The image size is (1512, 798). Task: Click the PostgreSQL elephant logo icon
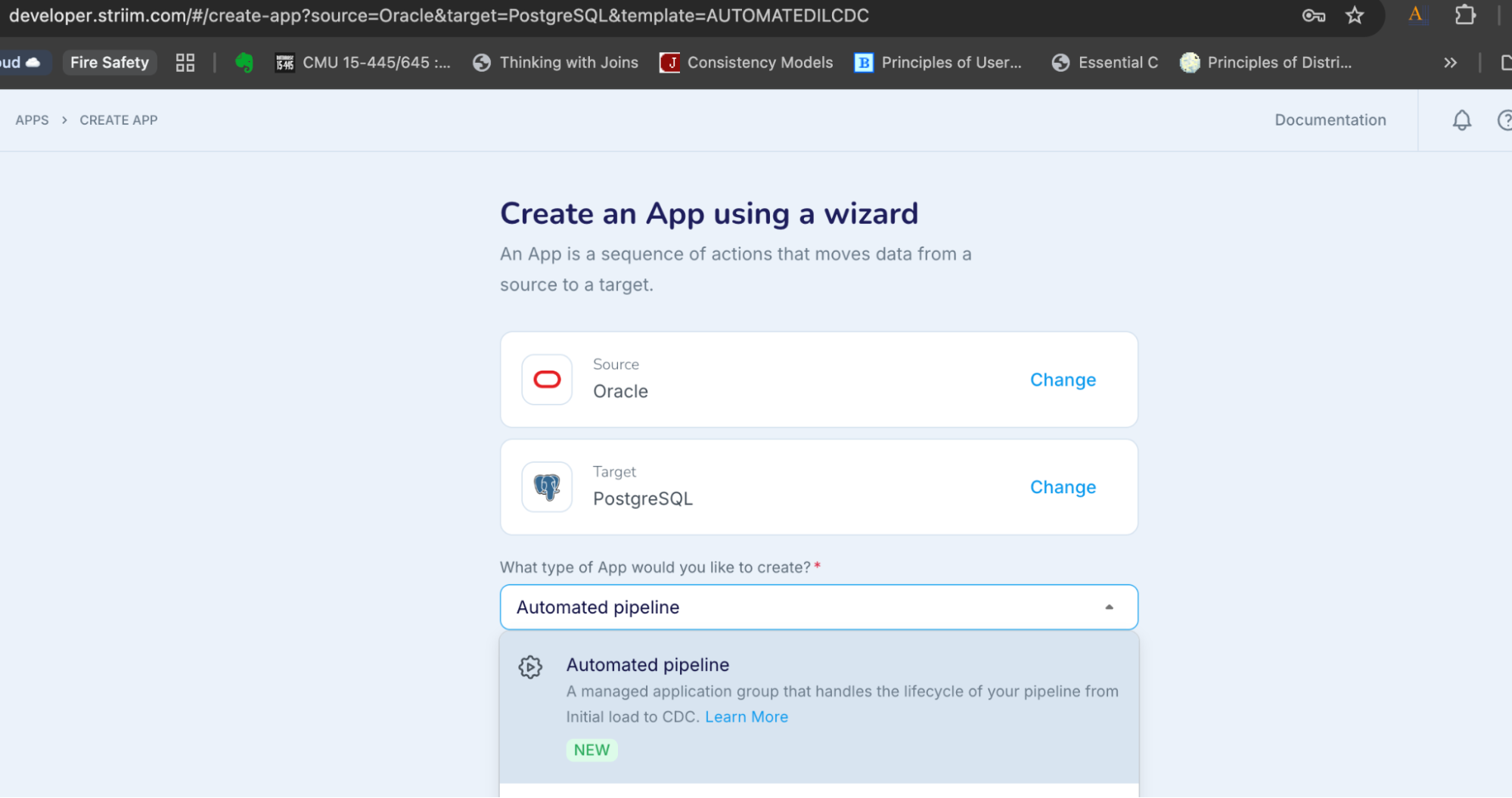547,487
